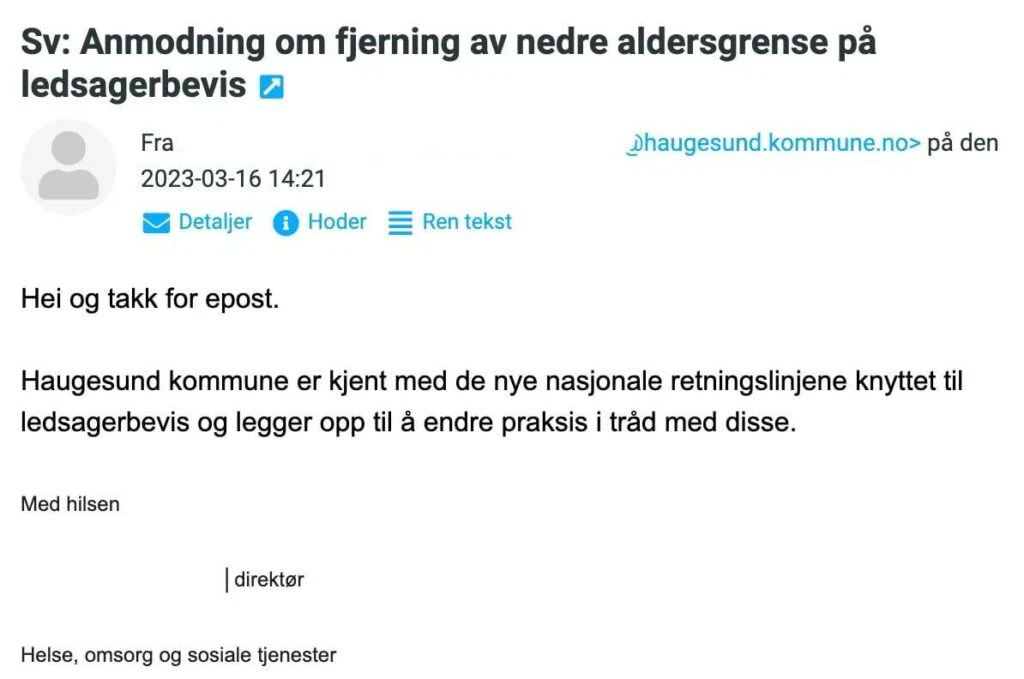Click the word "ledsagerbevis" in the subject

(133, 86)
